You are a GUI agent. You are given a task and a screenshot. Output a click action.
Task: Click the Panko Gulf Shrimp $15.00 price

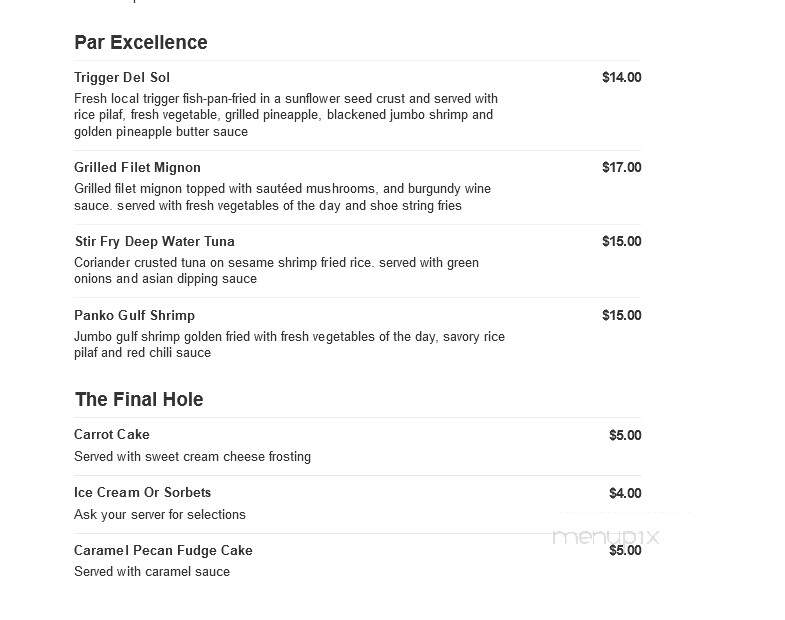click(621, 315)
